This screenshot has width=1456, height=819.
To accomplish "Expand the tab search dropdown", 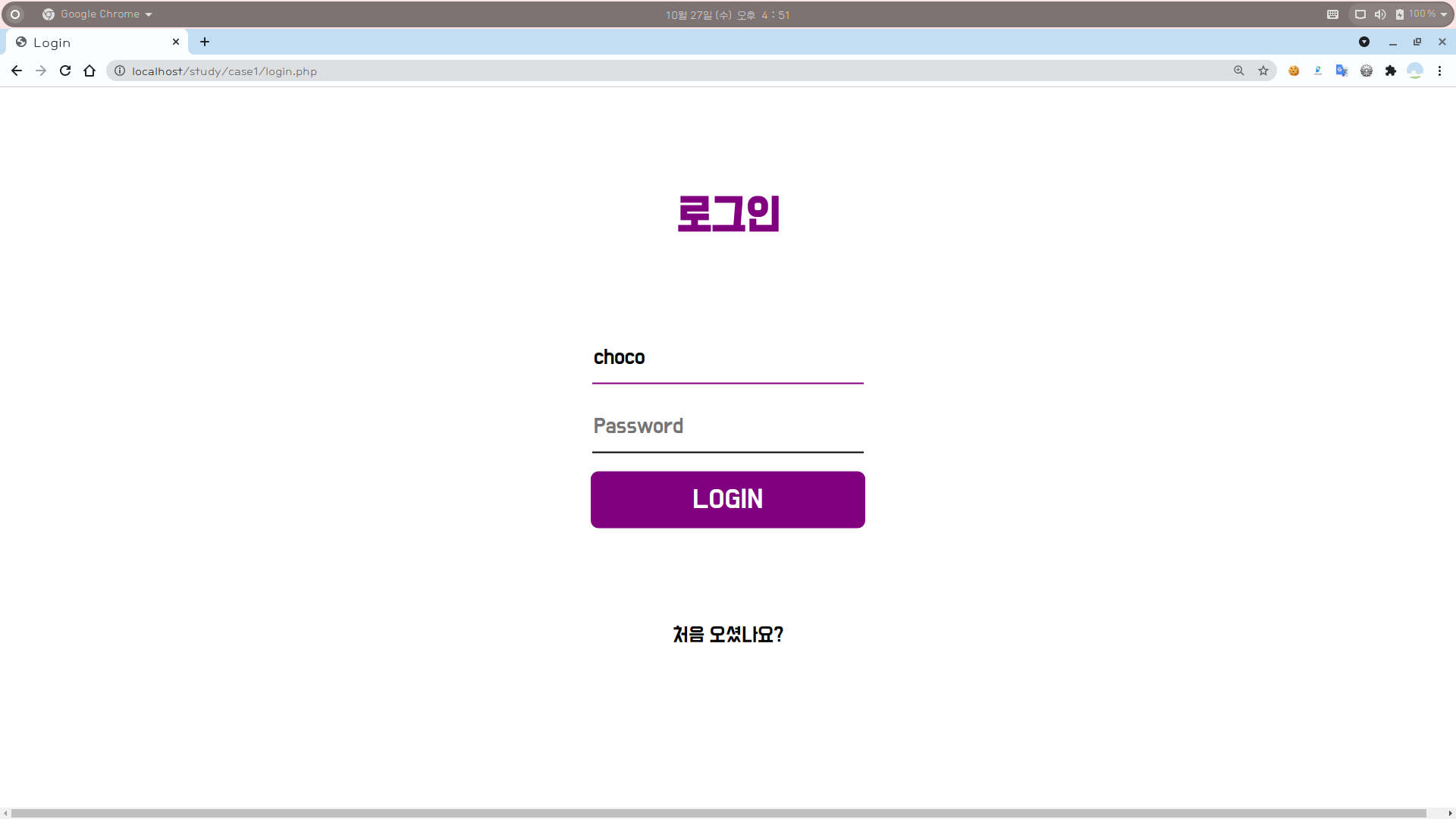I will [1364, 42].
